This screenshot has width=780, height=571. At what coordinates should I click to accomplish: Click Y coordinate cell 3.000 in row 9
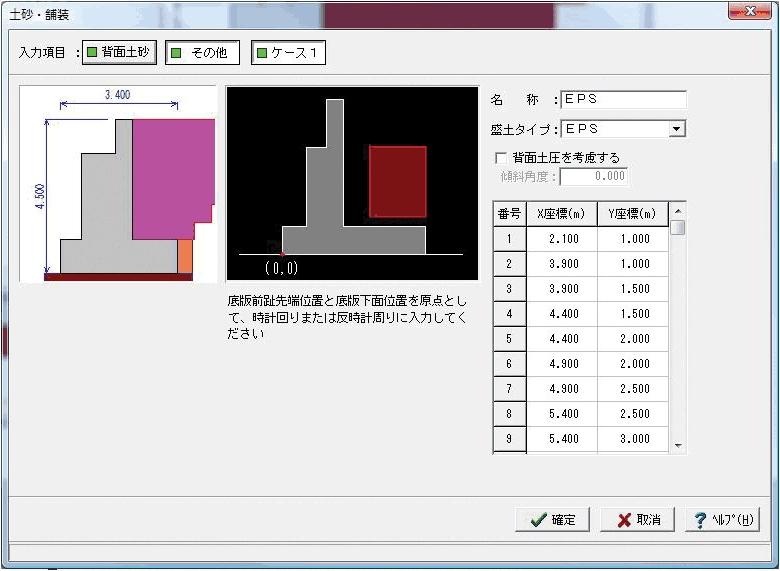coord(633,439)
